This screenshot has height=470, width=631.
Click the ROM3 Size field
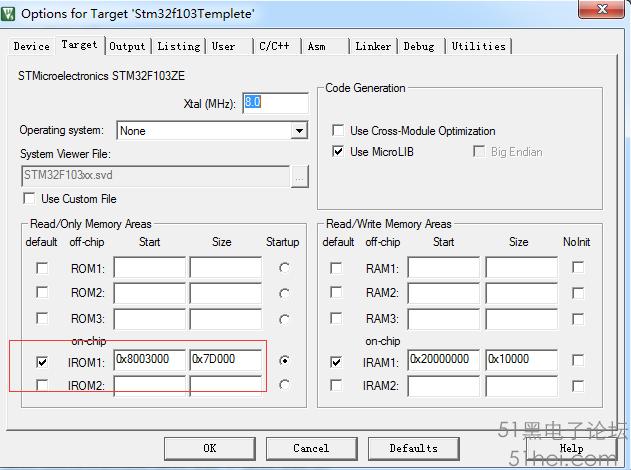click(x=226, y=319)
